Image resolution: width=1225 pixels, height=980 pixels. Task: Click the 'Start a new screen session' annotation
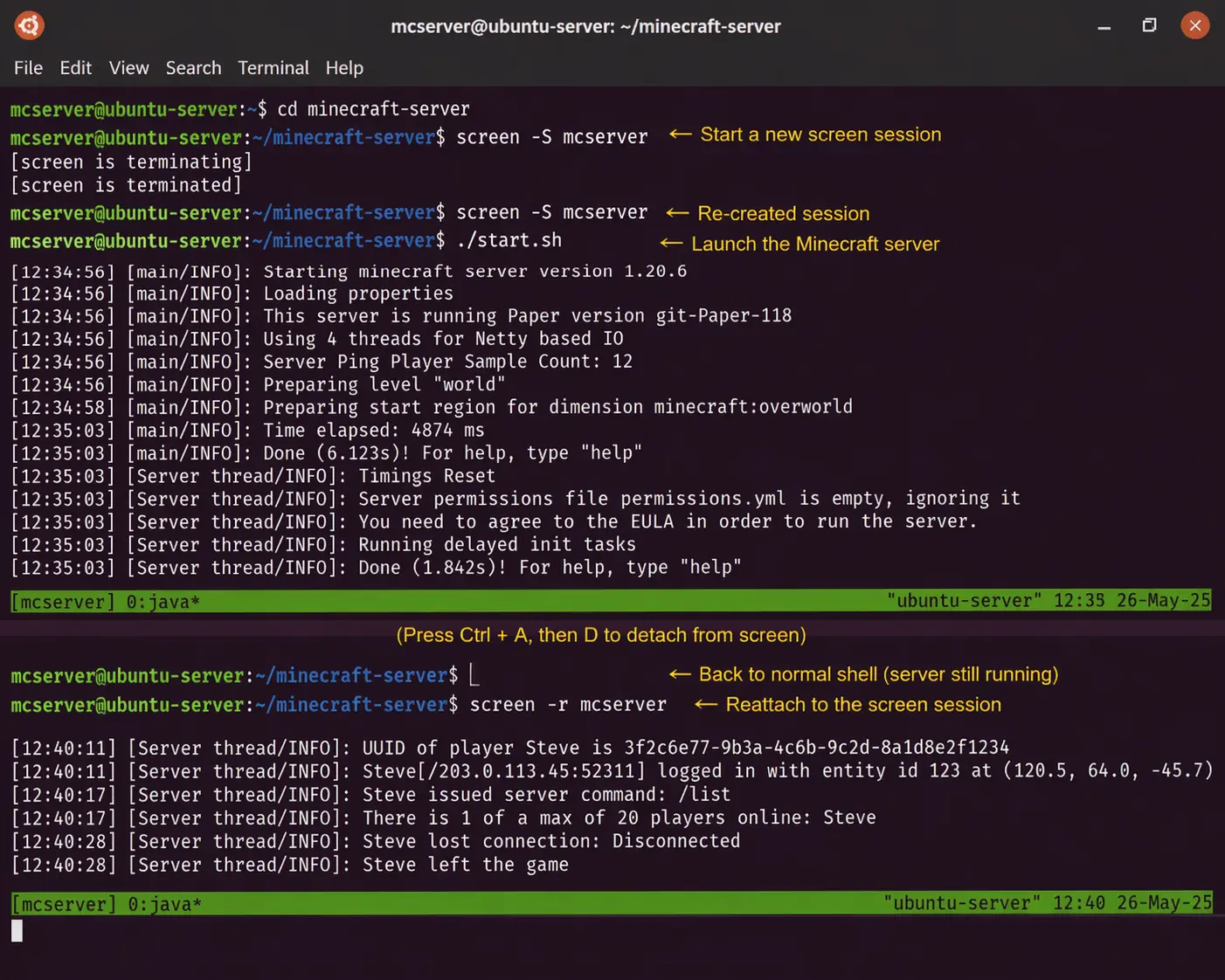[820, 135]
